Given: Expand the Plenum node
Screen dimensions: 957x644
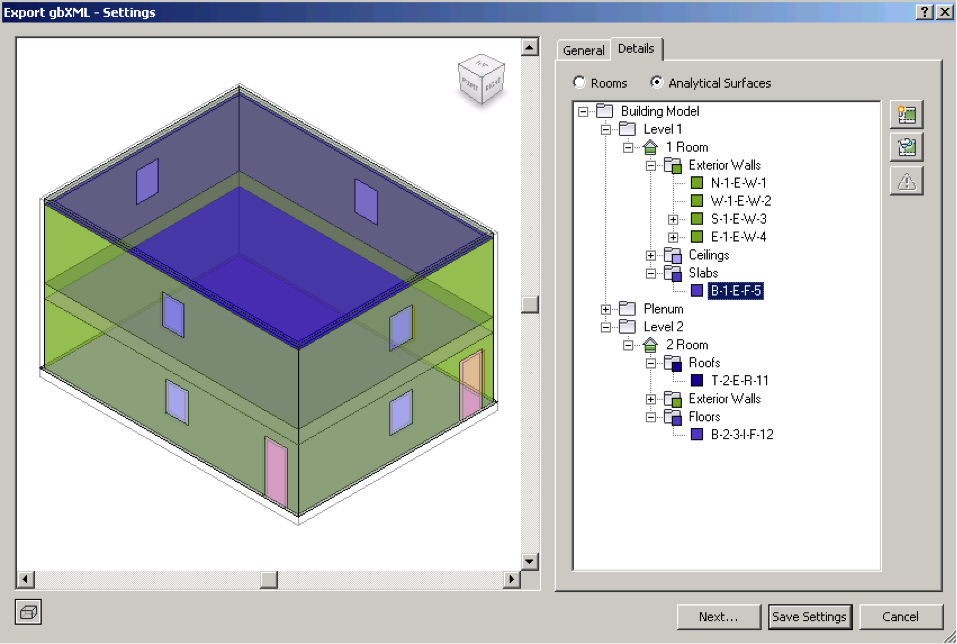Looking at the screenshot, I should click(605, 308).
